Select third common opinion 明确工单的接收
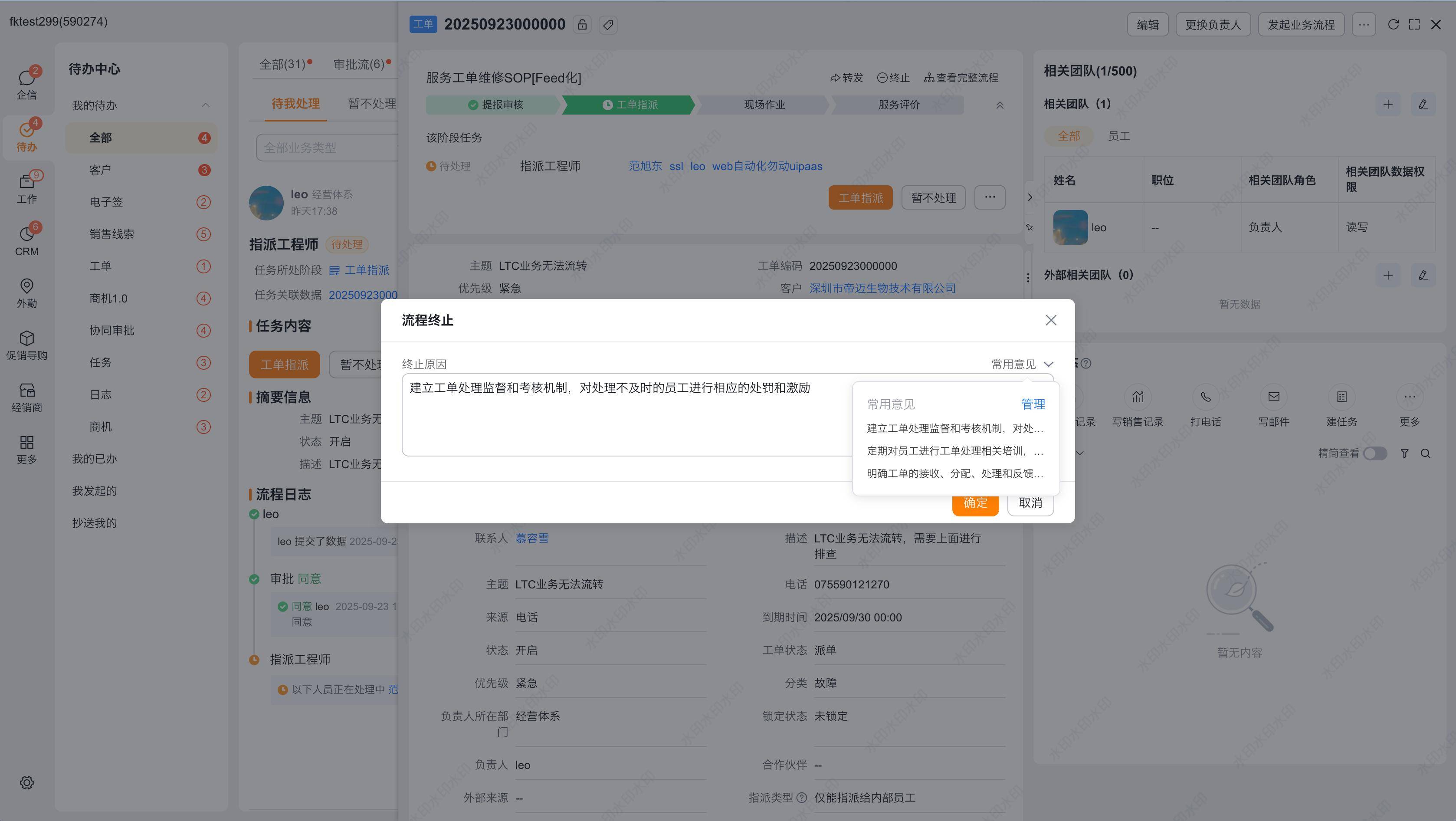1456x821 pixels. (x=954, y=473)
